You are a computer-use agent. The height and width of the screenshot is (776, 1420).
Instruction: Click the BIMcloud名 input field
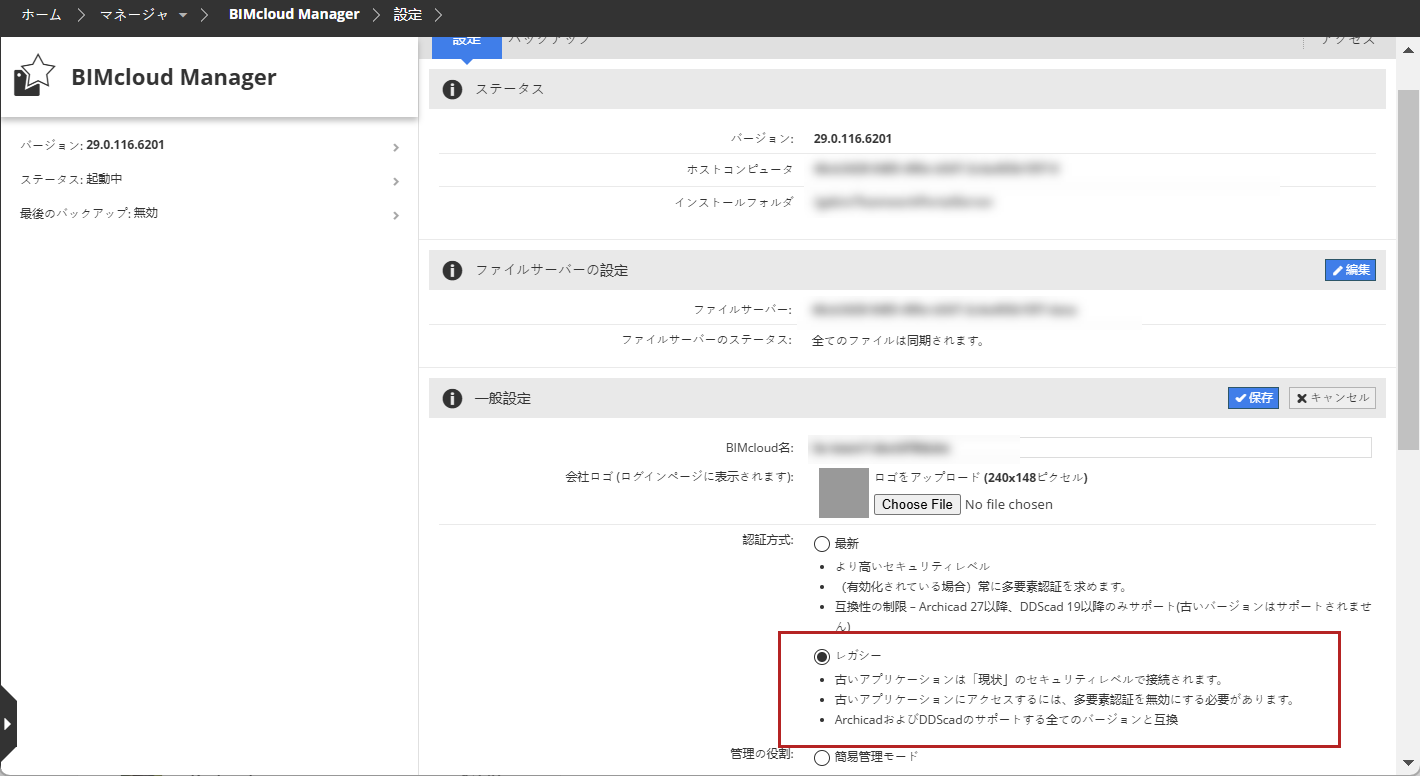pos(1090,447)
